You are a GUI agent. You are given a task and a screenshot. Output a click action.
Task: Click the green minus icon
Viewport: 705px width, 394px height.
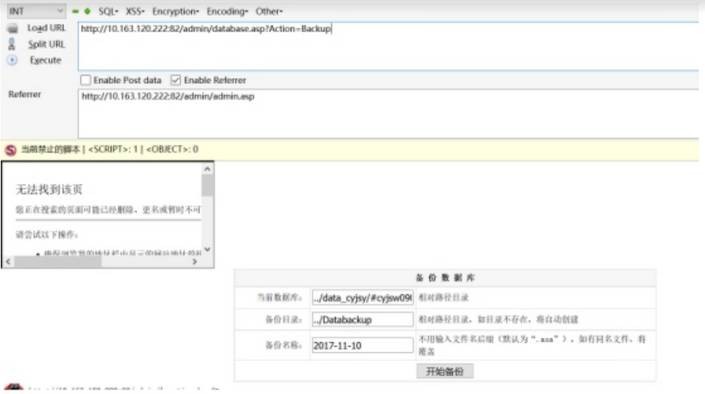click(x=75, y=11)
